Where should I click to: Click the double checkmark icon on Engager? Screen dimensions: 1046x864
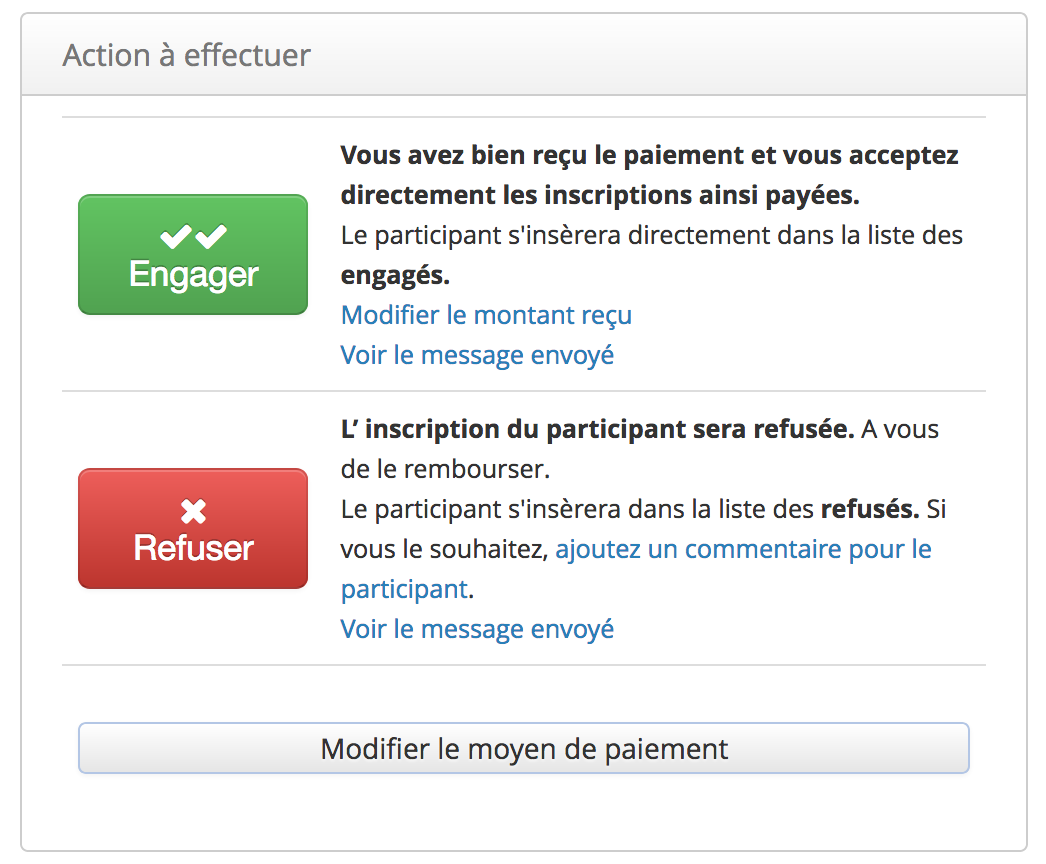(x=193, y=236)
